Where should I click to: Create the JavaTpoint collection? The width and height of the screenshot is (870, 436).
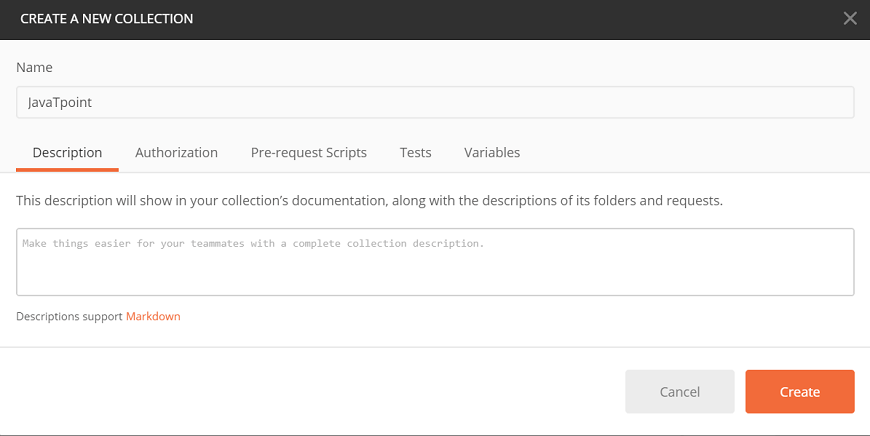tap(800, 392)
